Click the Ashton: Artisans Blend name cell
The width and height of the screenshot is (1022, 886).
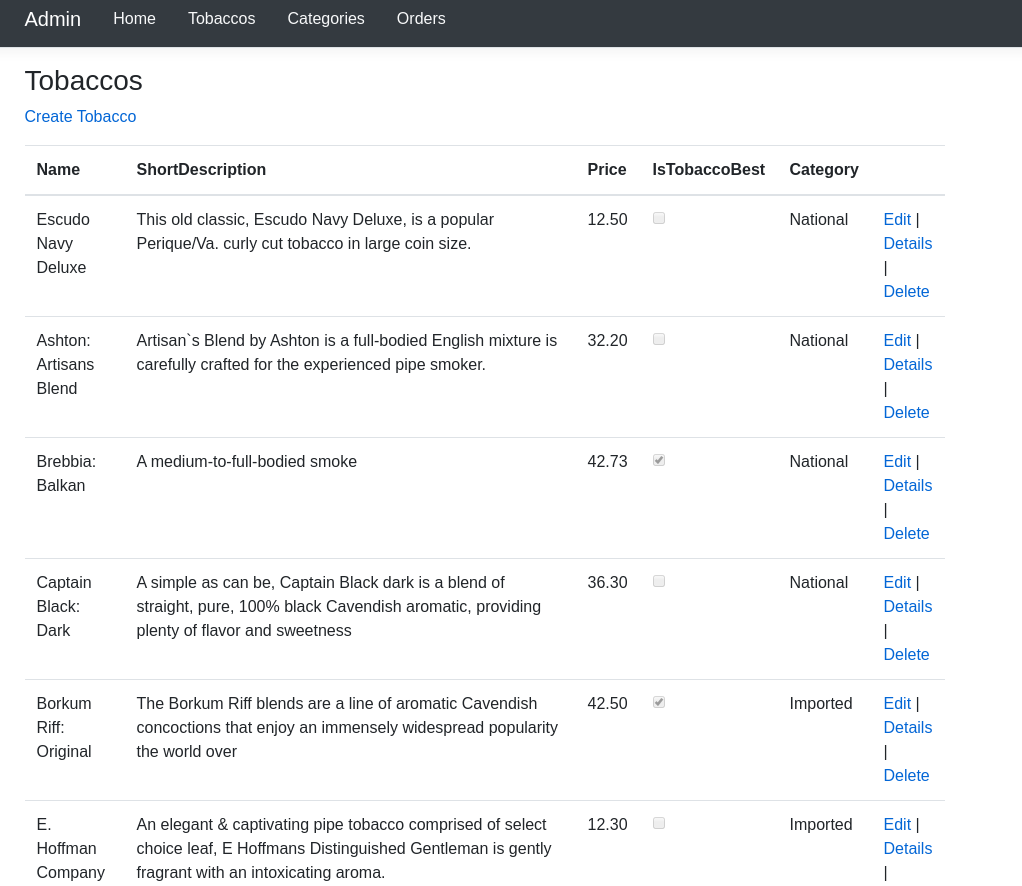pos(65,364)
